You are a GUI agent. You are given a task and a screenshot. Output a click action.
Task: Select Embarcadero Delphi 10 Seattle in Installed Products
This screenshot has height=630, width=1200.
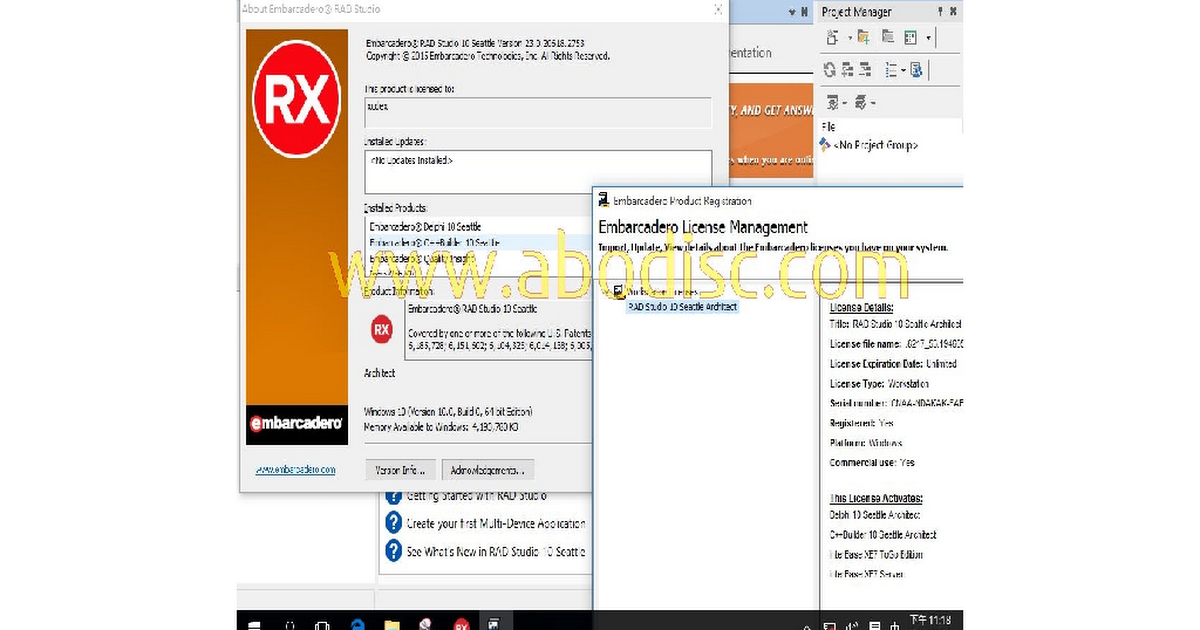(425, 227)
